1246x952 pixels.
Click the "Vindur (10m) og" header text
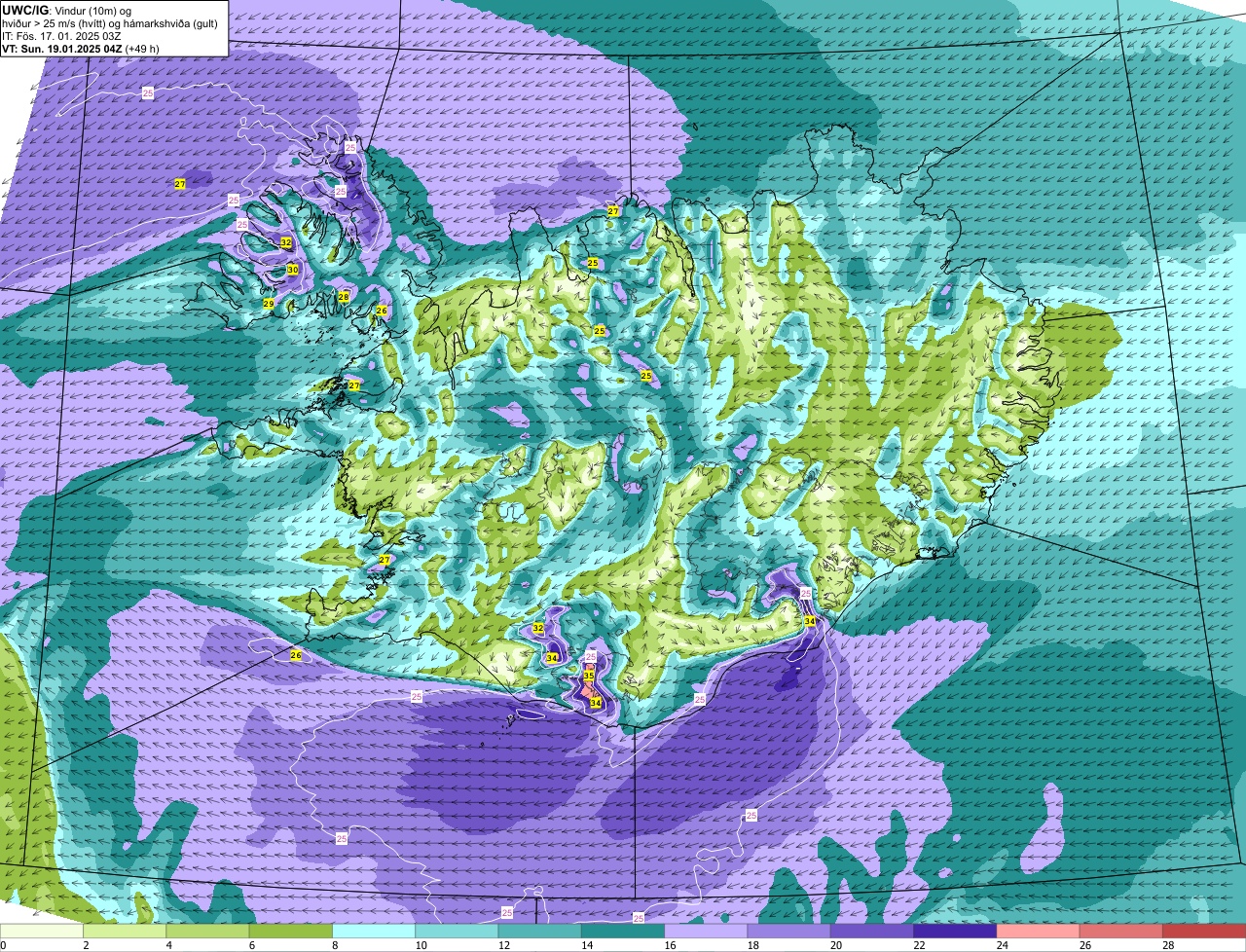93,12
